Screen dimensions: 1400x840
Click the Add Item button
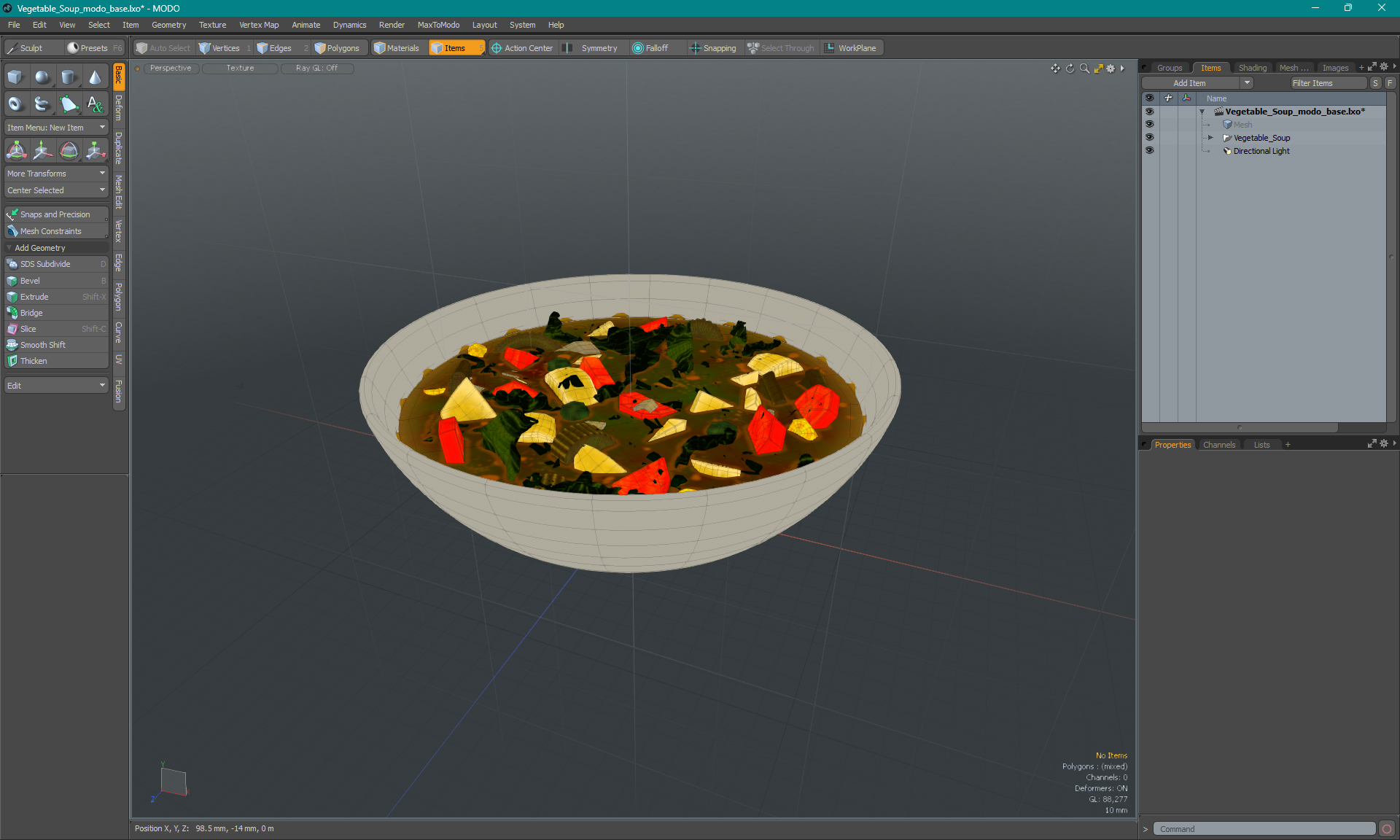click(1191, 83)
